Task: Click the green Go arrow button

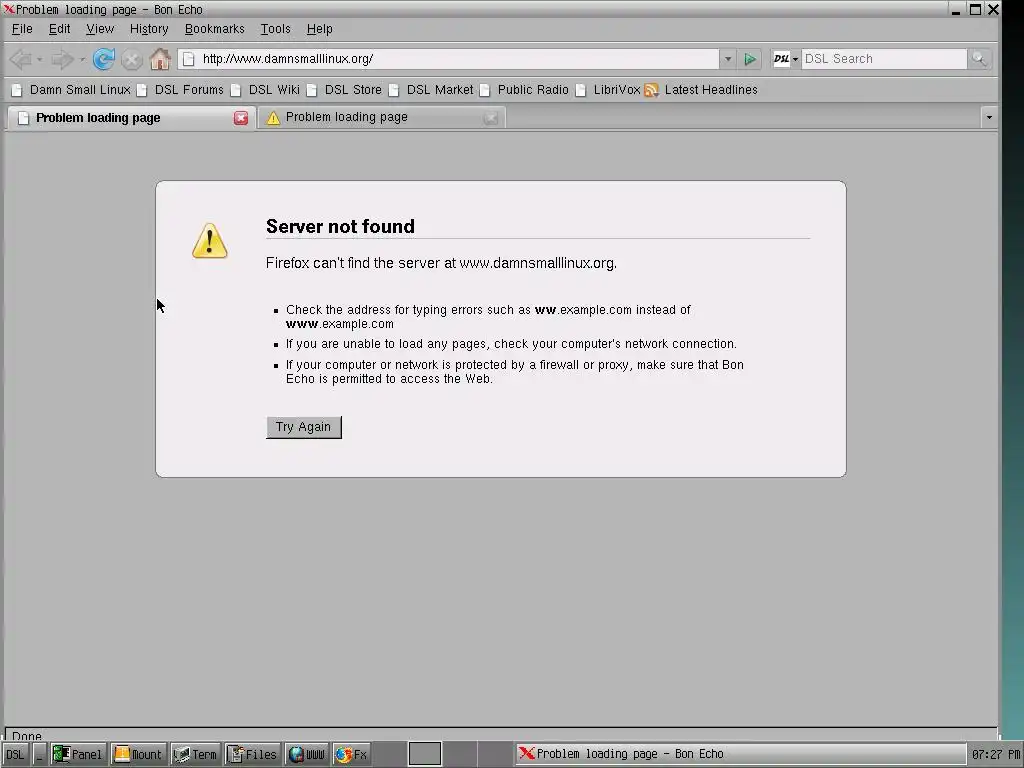Action: 750,59
